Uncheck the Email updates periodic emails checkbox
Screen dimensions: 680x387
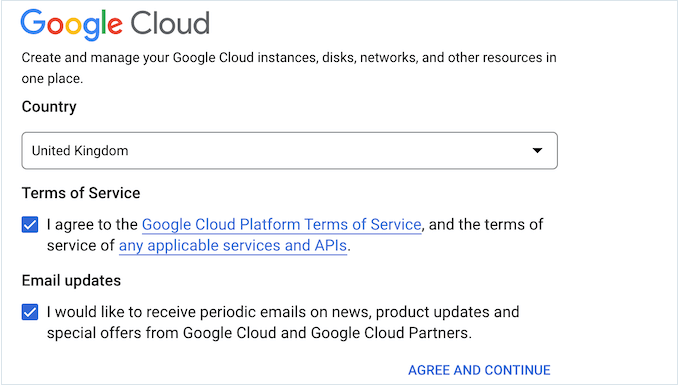30,312
